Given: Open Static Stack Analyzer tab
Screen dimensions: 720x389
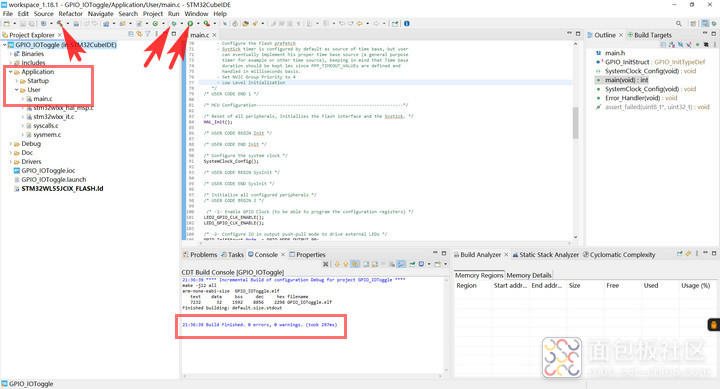Looking at the screenshot, I should point(546,254).
